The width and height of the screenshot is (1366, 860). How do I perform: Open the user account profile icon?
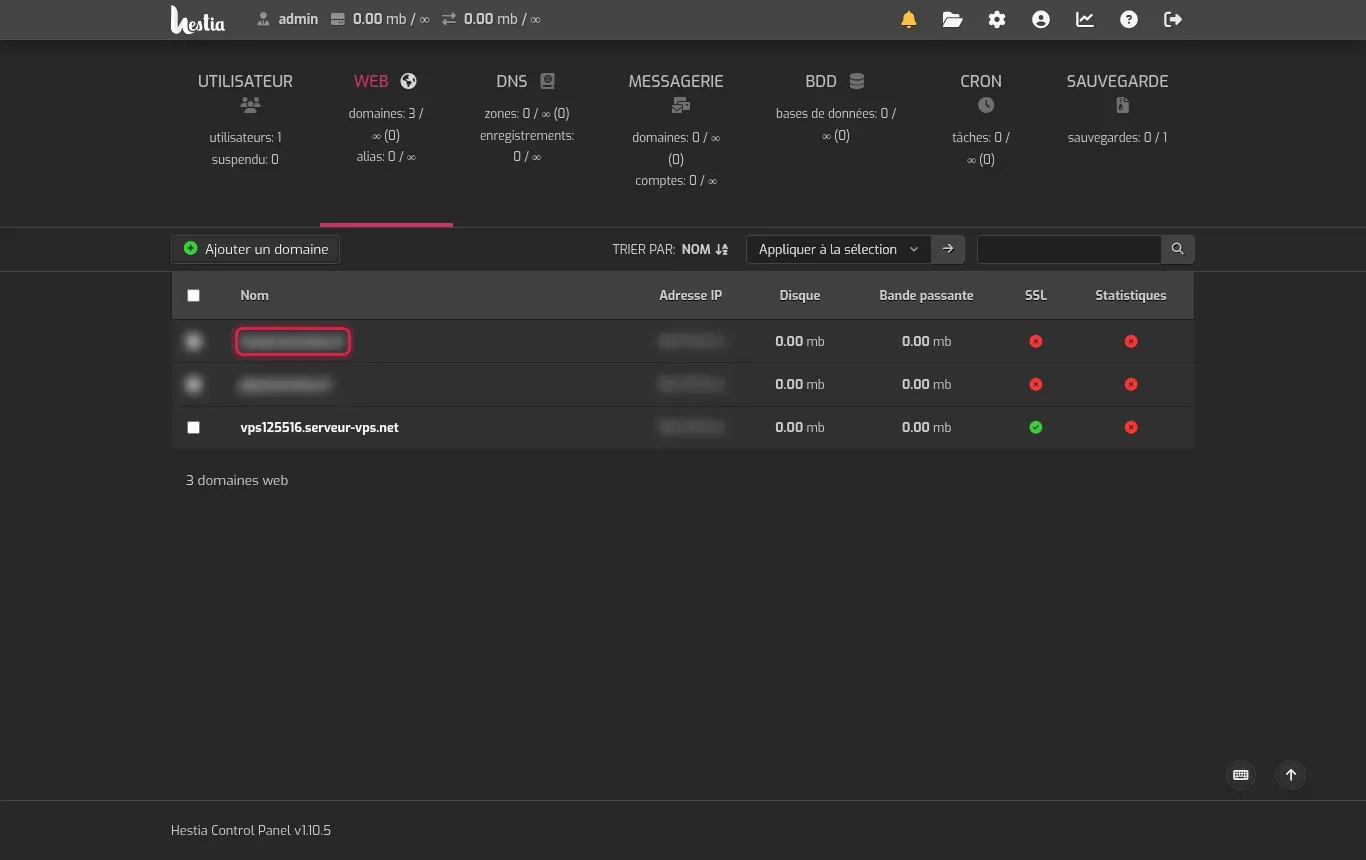[1041, 19]
